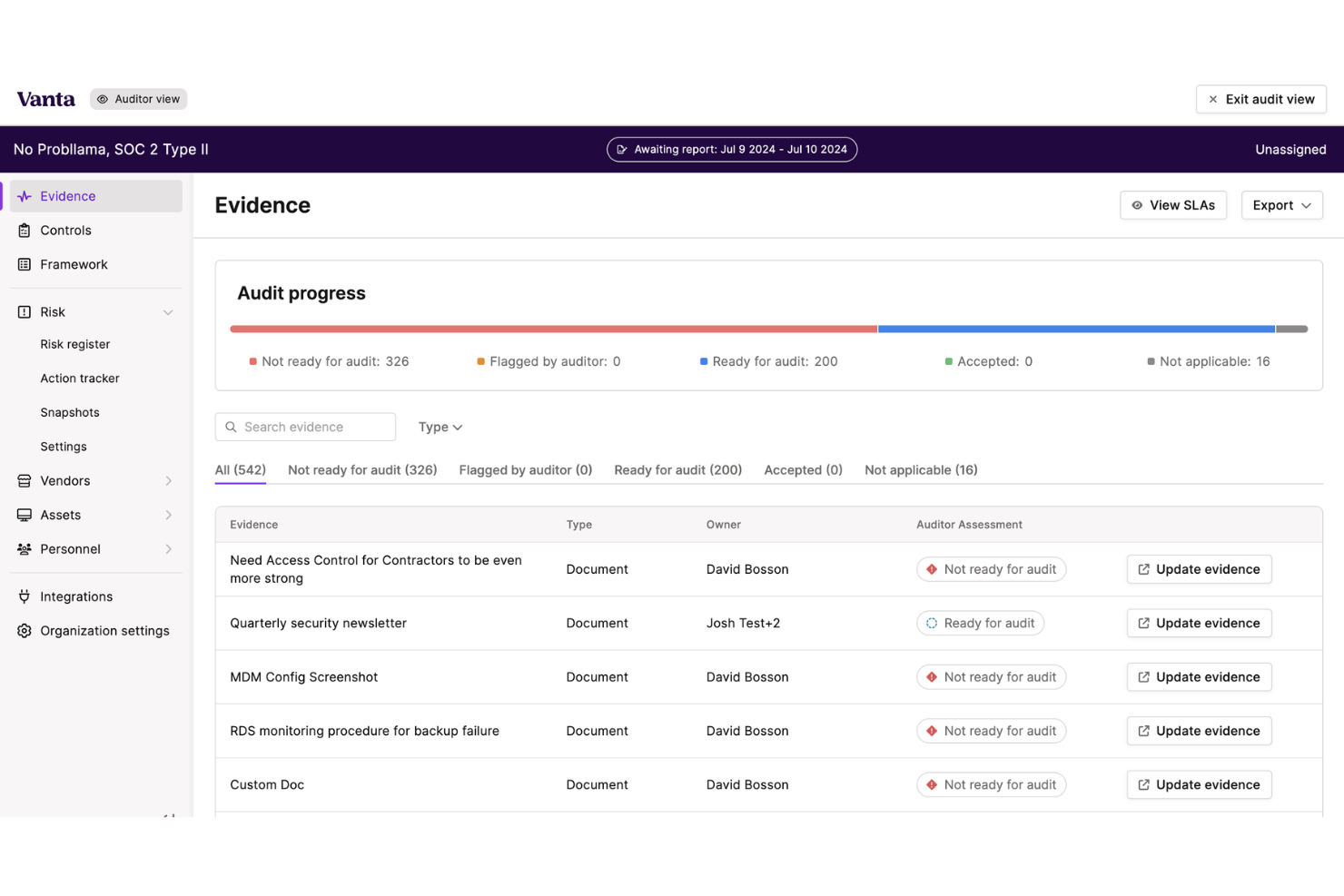Open Assets via its monitor icon
Screen dimensions: 1344x896
point(24,515)
